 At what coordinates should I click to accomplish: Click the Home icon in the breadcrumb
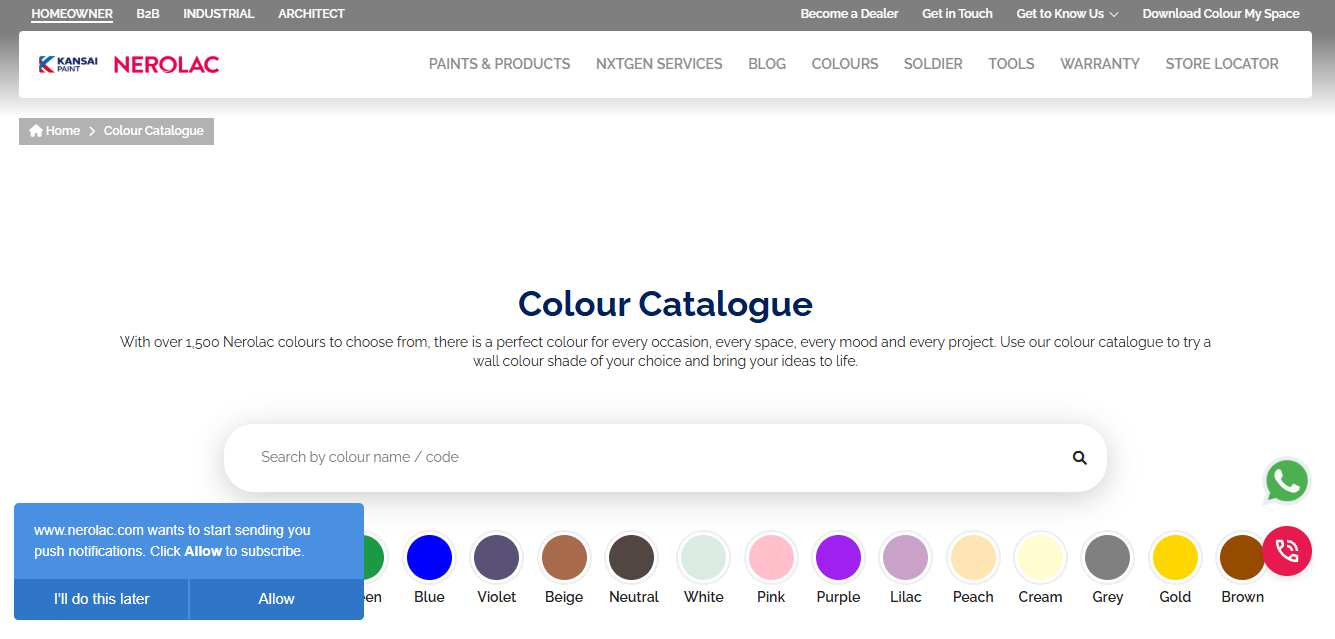point(36,131)
